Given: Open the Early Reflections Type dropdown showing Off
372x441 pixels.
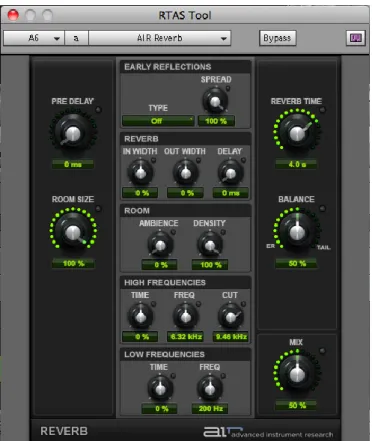Looking at the screenshot, I should 158,121.
